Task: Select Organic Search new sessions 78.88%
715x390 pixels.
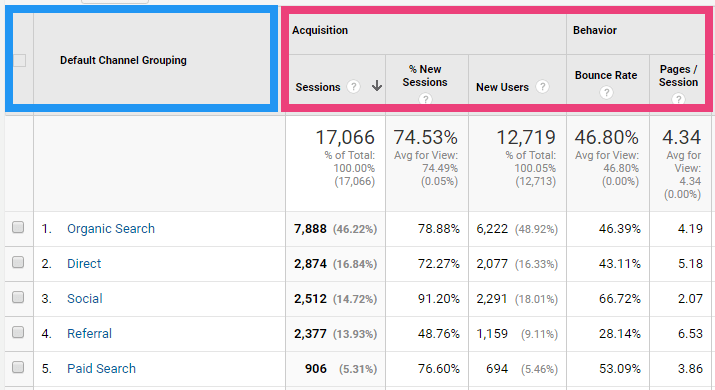Action: pos(439,229)
